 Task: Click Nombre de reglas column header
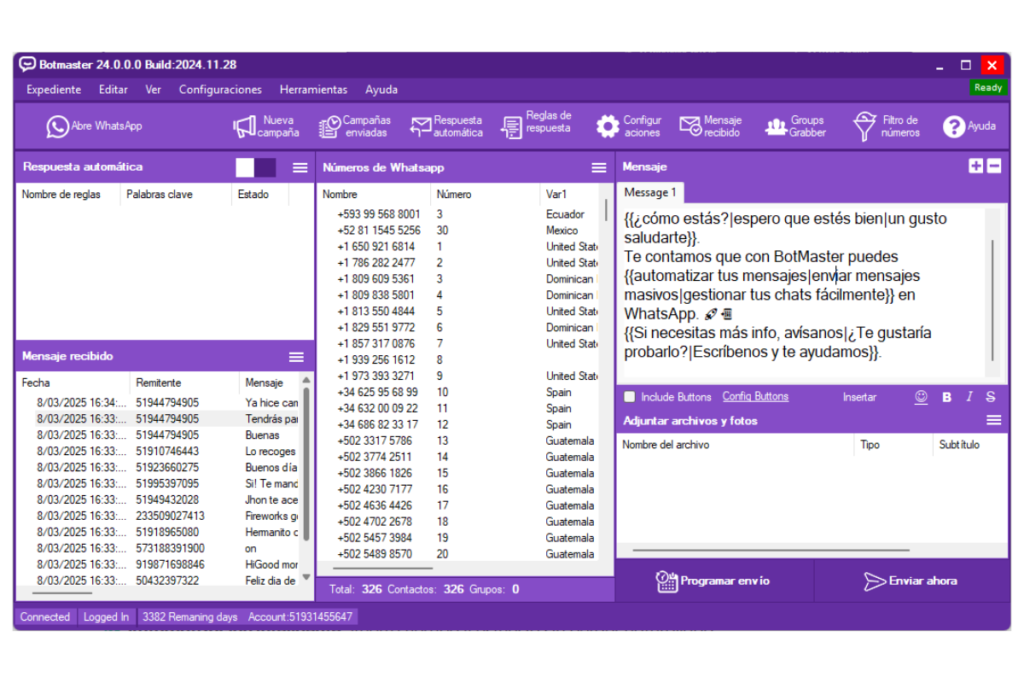coord(61,194)
